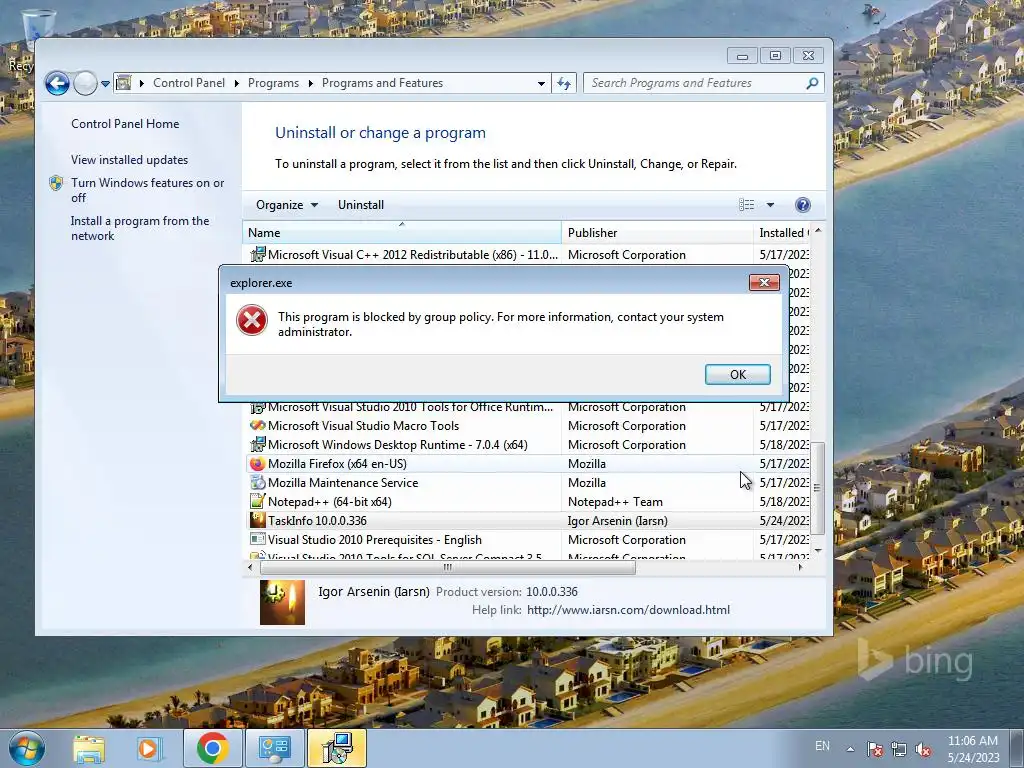Click Notepad++ Team publisher cell
This screenshot has width=1024, height=768.
click(615, 502)
